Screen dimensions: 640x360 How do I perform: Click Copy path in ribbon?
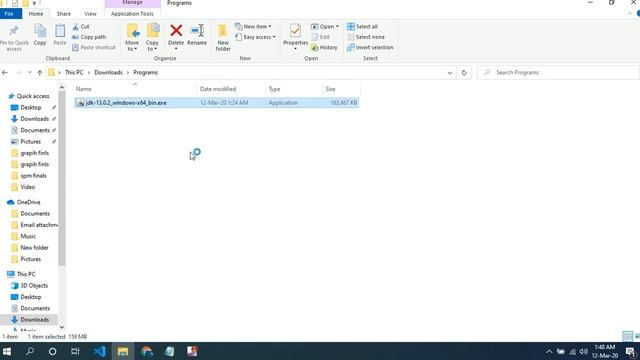pyautogui.click(x=89, y=37)
